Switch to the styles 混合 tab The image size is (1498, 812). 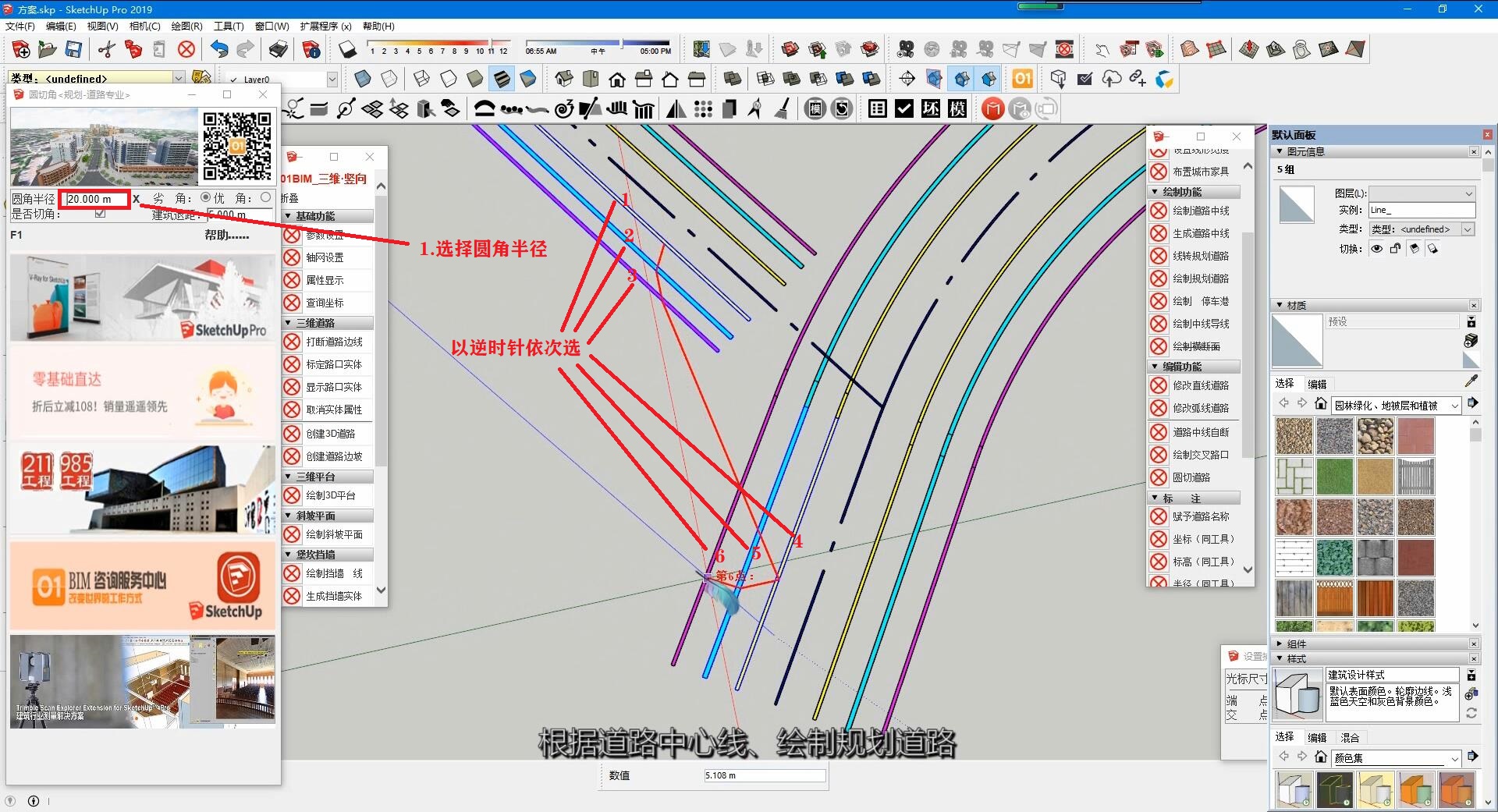(x=1350, y=737)
